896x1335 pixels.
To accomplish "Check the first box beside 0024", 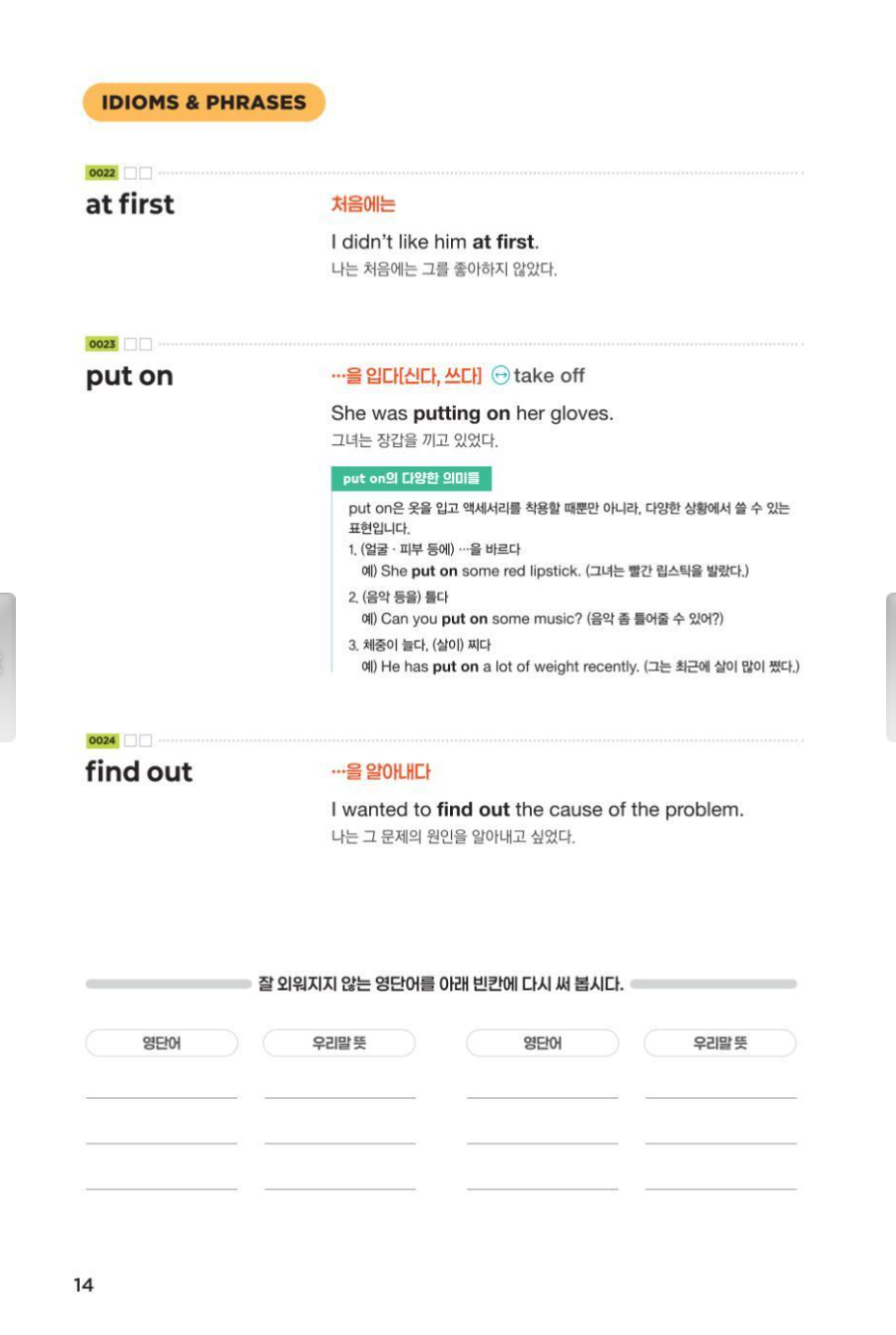I will click(x=130, y=740).
